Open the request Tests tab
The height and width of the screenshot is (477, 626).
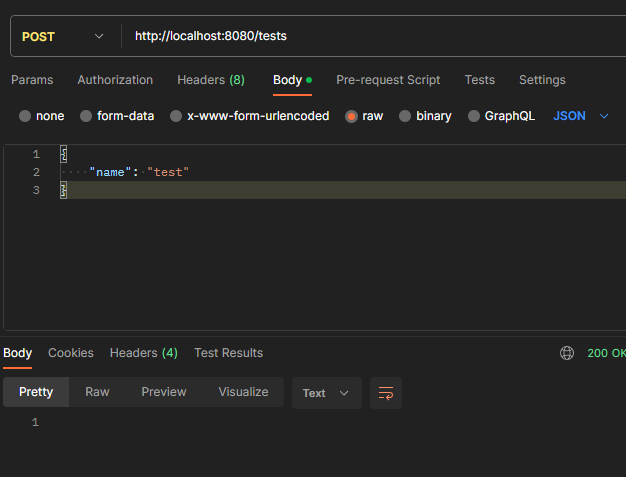(479, 80)
